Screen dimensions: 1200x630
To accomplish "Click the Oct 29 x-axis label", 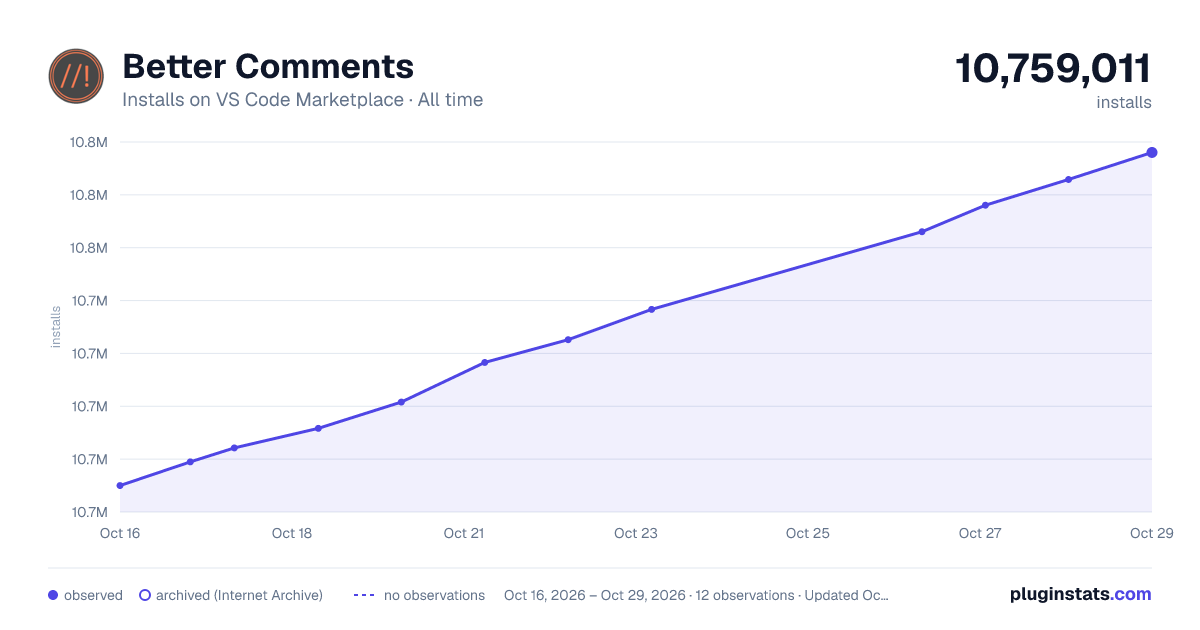I will [x=1151, y=533].
